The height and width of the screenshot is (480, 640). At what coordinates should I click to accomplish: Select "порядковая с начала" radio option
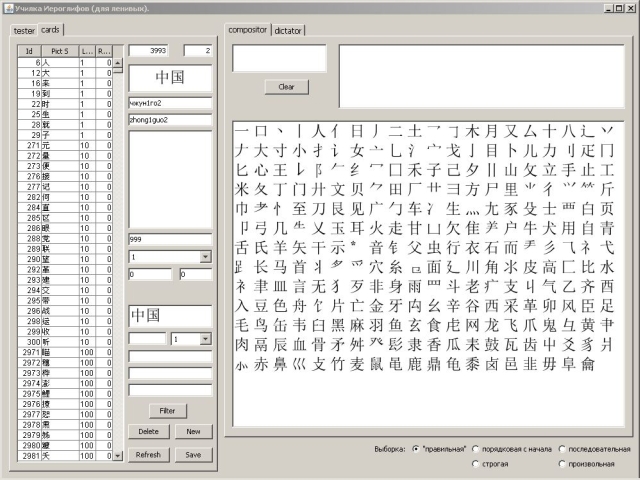(x=512, y=449)
